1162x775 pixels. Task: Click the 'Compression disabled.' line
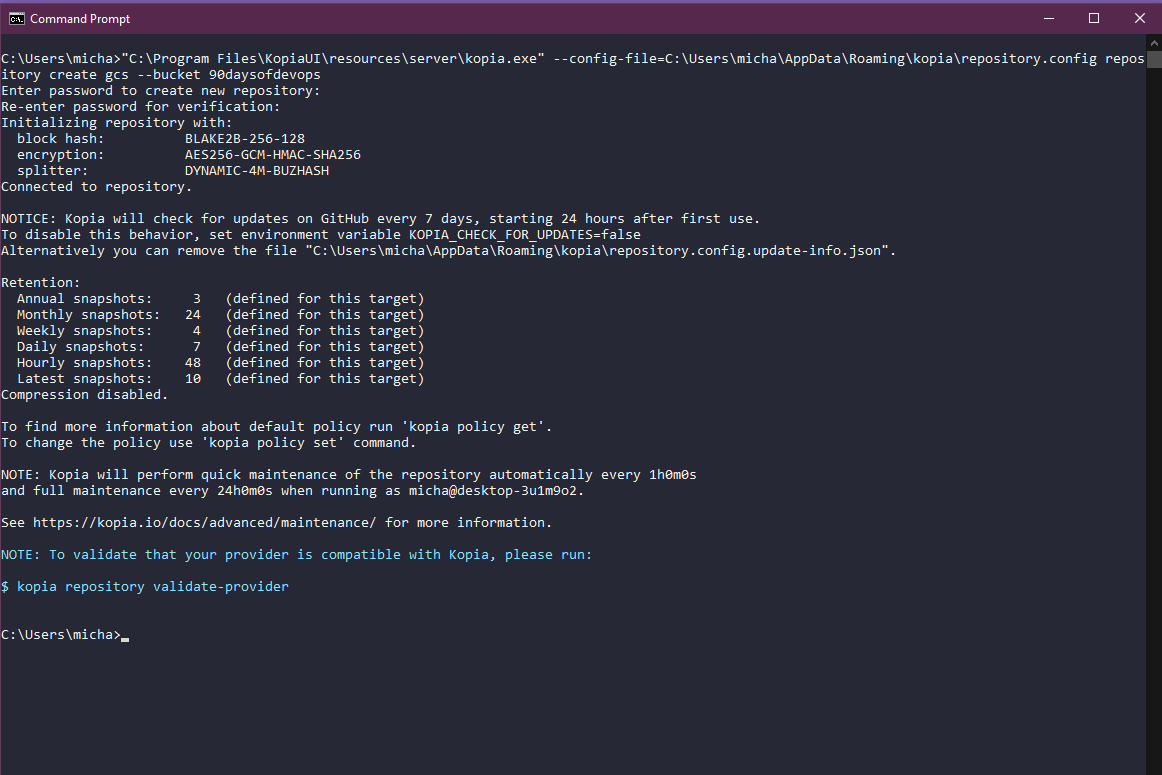pos(85,394)
